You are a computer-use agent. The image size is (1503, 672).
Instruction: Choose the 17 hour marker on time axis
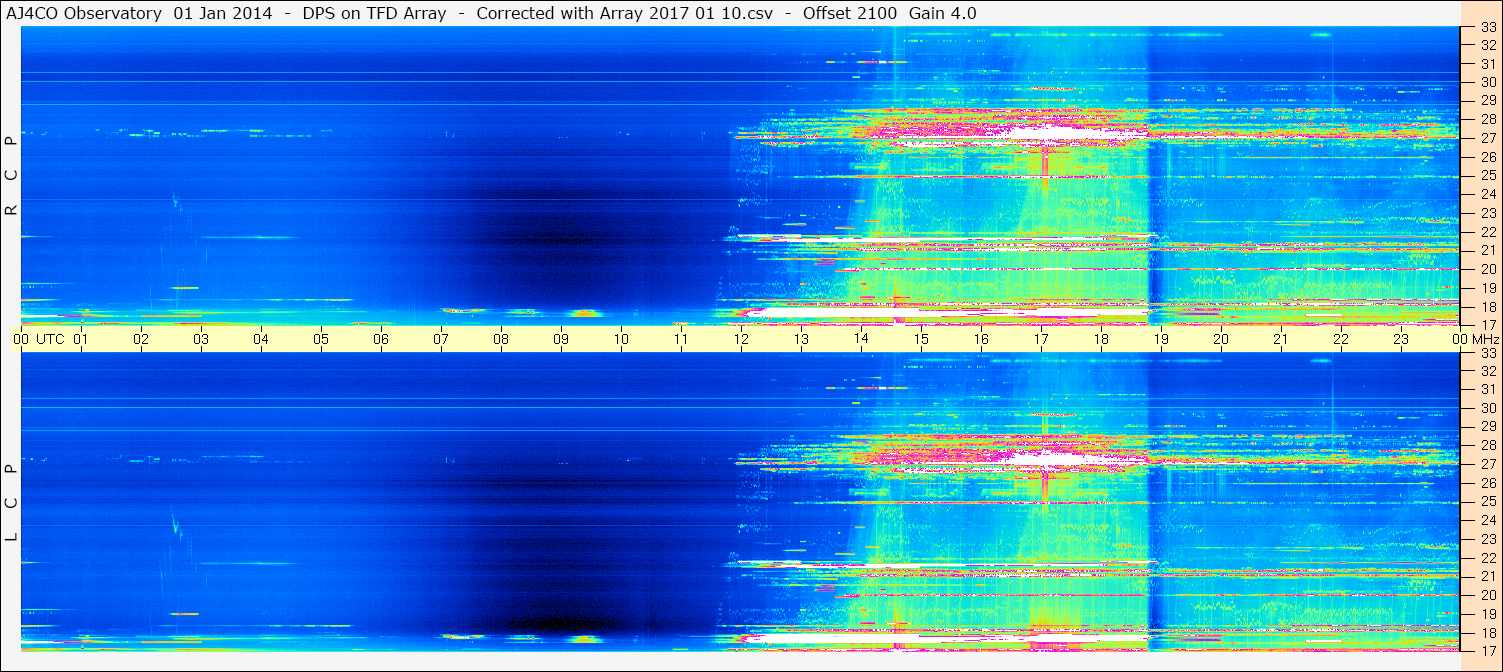[1041, 339]
